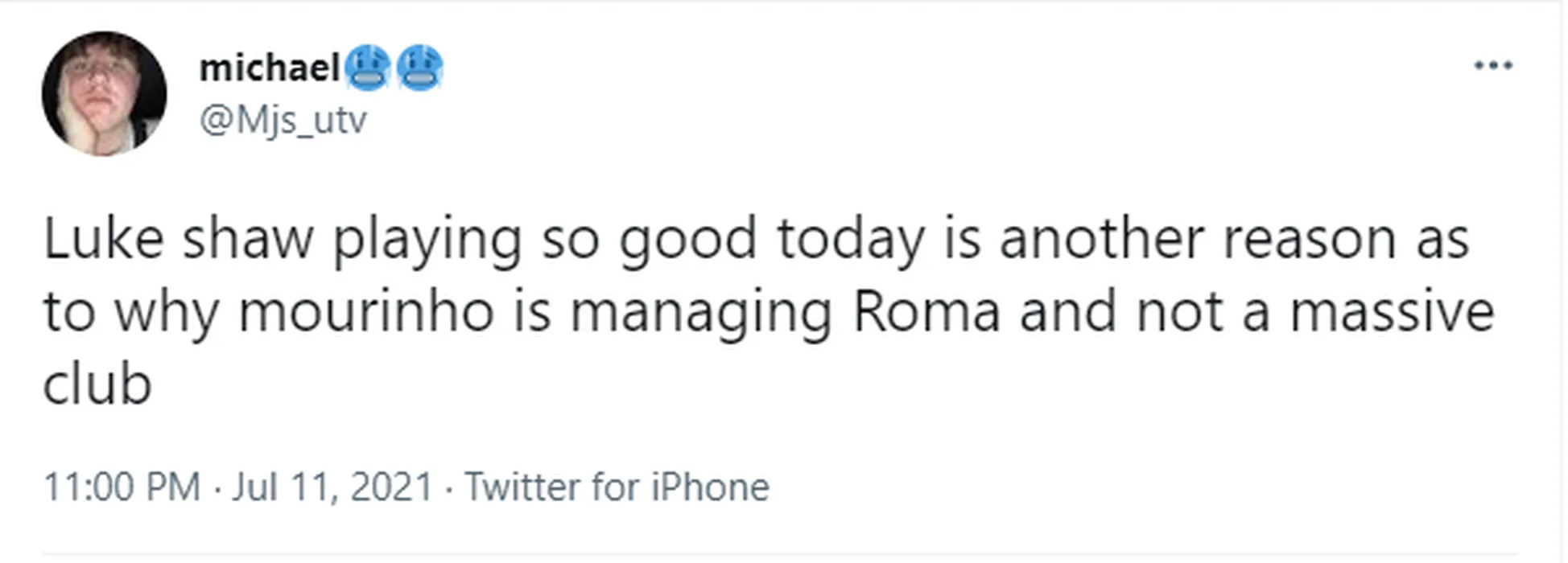Click the 11:00 PM timestamp
Screen dimensions: 1568x563
[x=122, y=487]
